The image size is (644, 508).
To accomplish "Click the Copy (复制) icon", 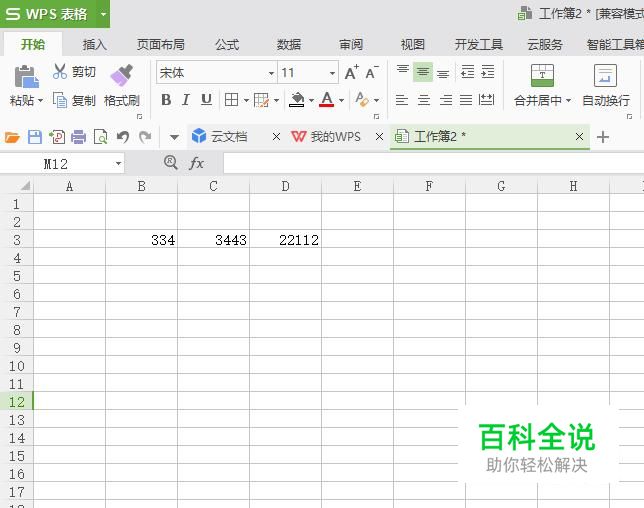I will point(60,100).
